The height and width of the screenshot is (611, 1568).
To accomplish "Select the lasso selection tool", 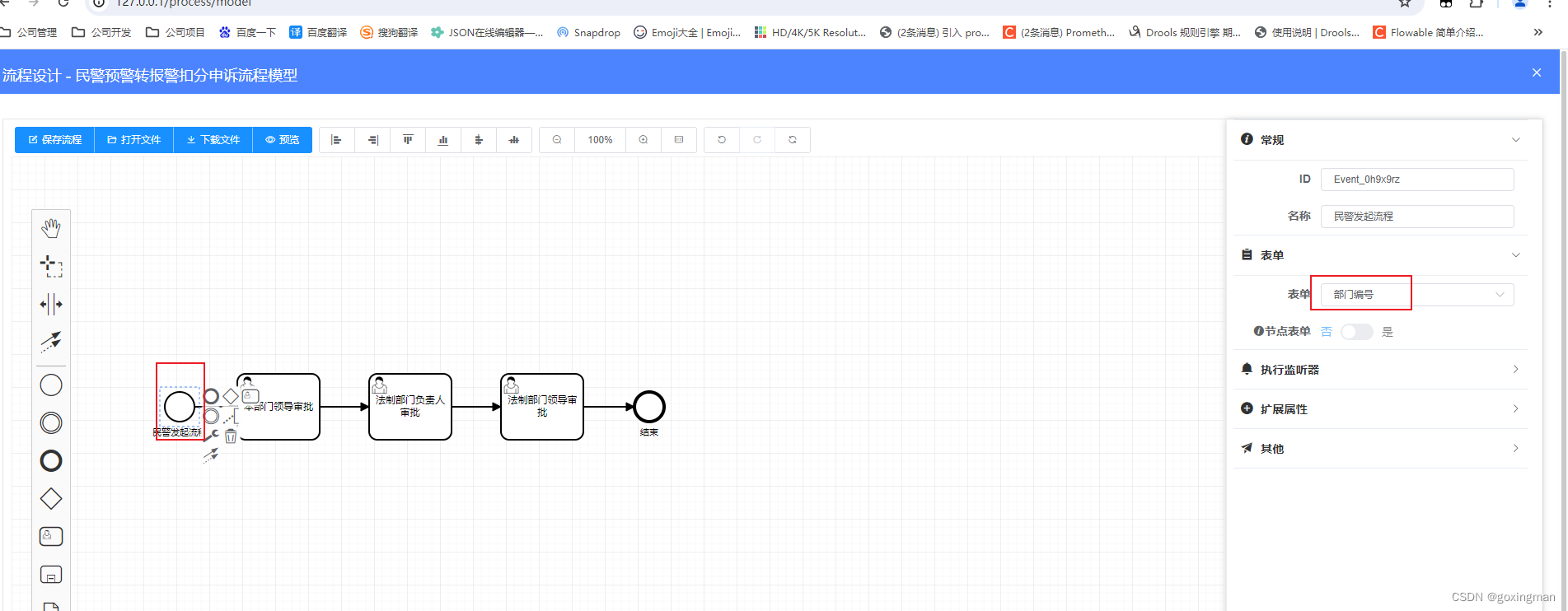I will (51, 266).
